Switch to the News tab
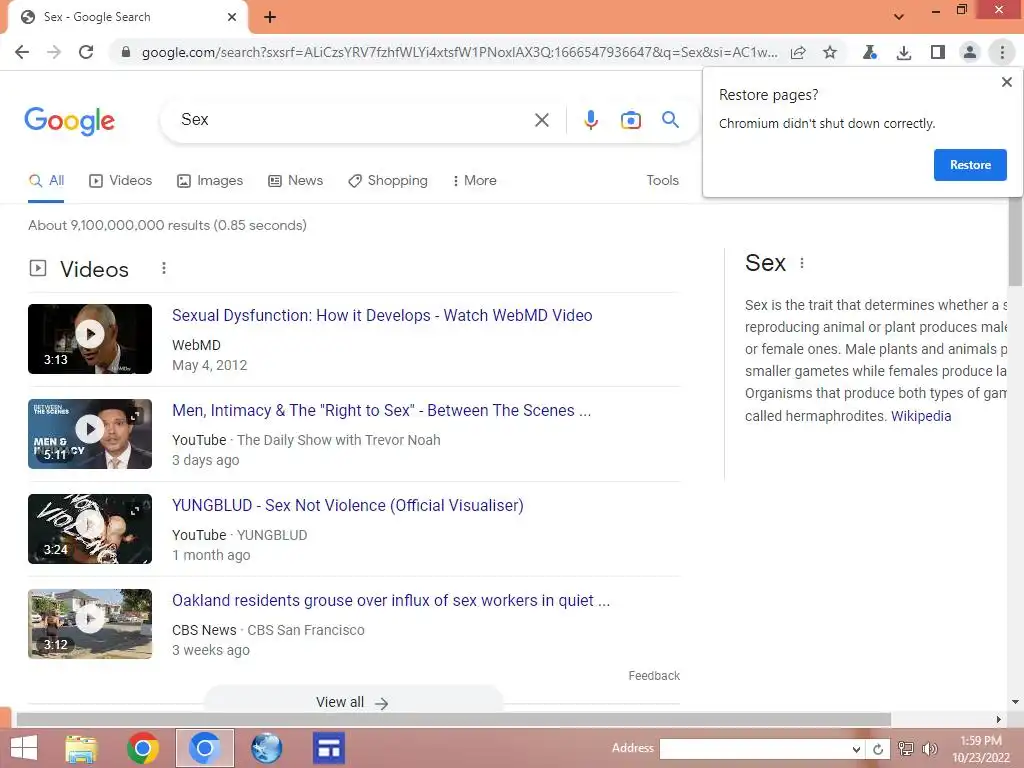 pos(295,181)
